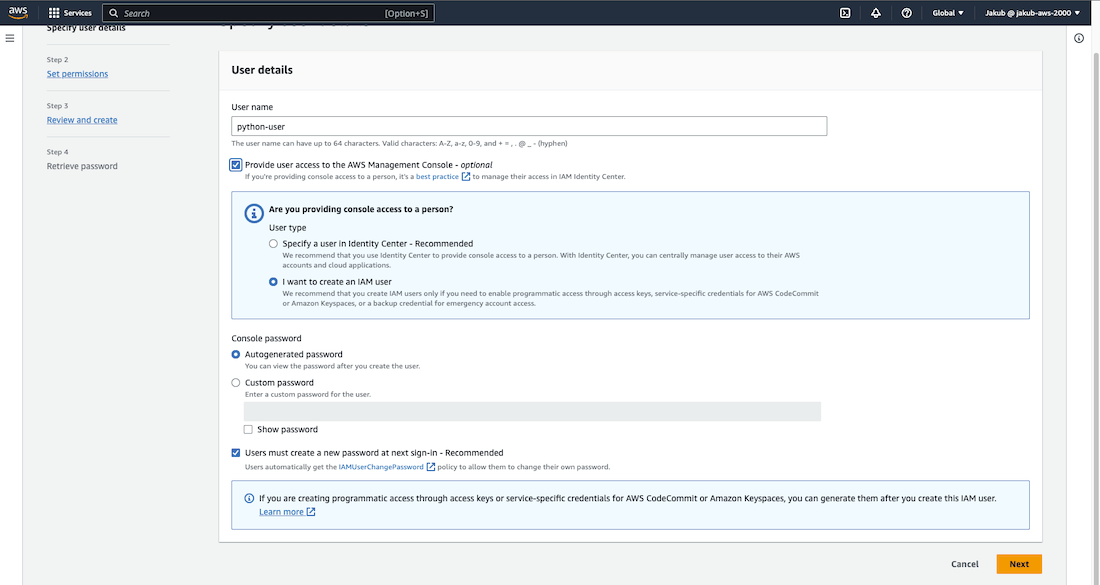The width and height of the screenshot is (1100, 585).
Task: Open the notifications bell
Action: (876, 13)
